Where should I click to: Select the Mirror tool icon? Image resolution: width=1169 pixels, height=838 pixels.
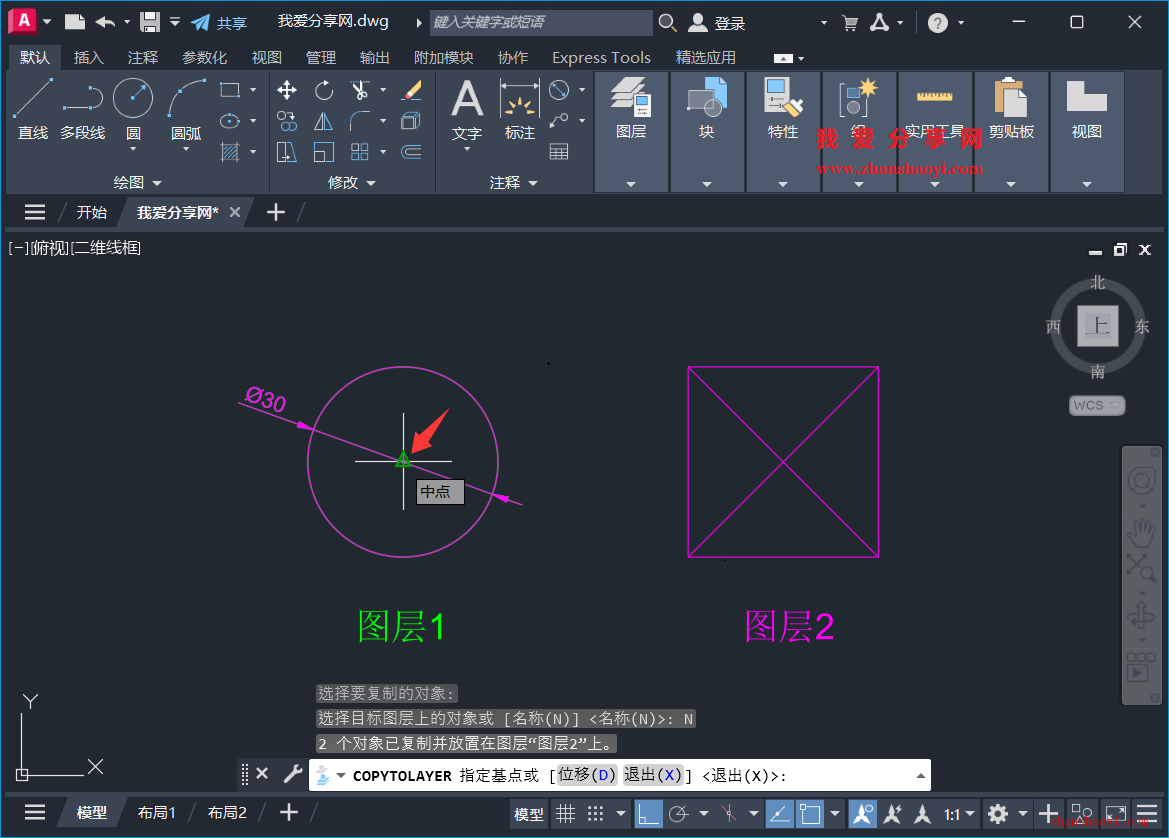pyautogui.click(x=324, y=121)
